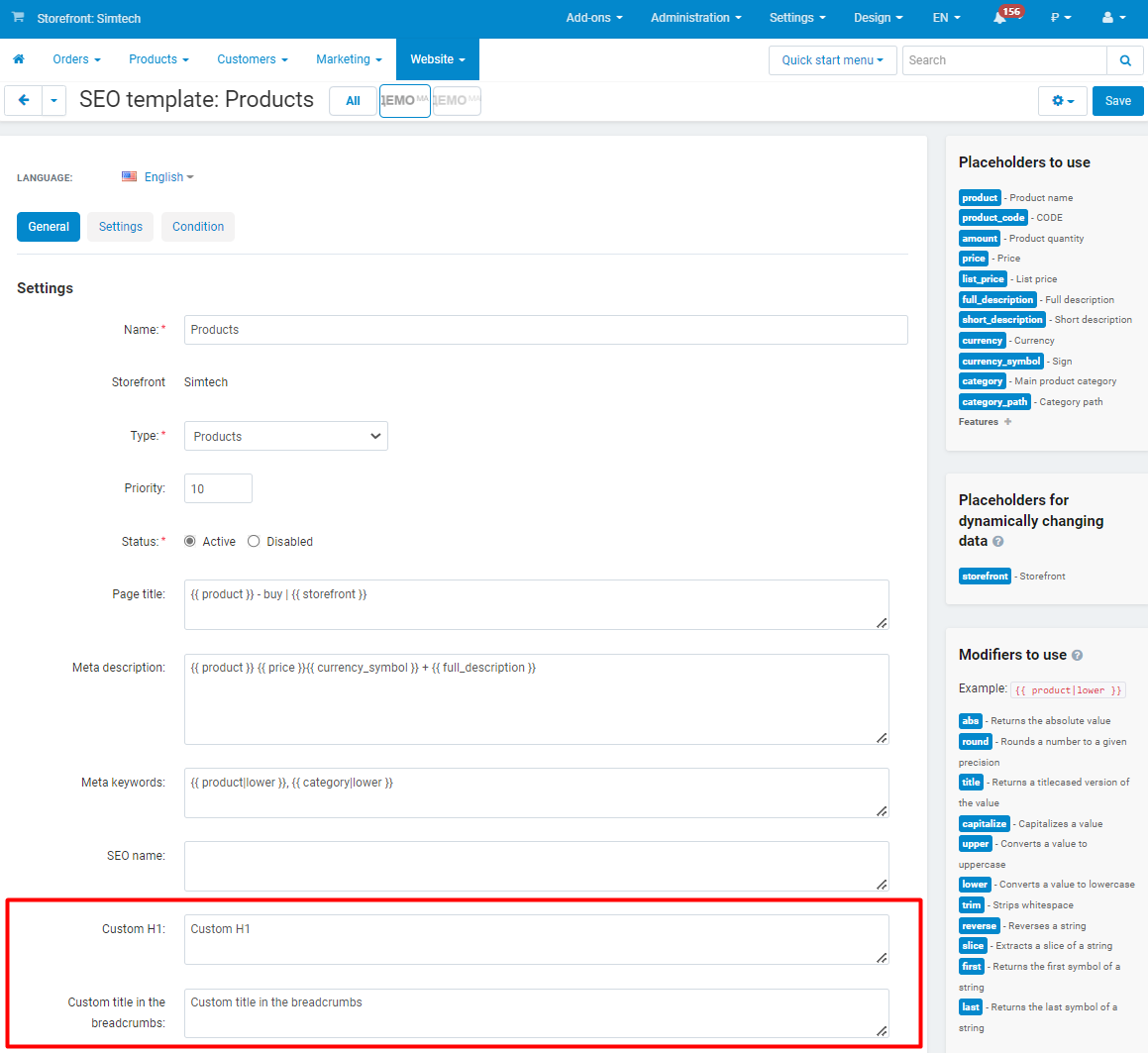The image size is (1148, 1053).
Task: Select the Disabled status radio
Action: pyautogui.click(x=254, y=541)
